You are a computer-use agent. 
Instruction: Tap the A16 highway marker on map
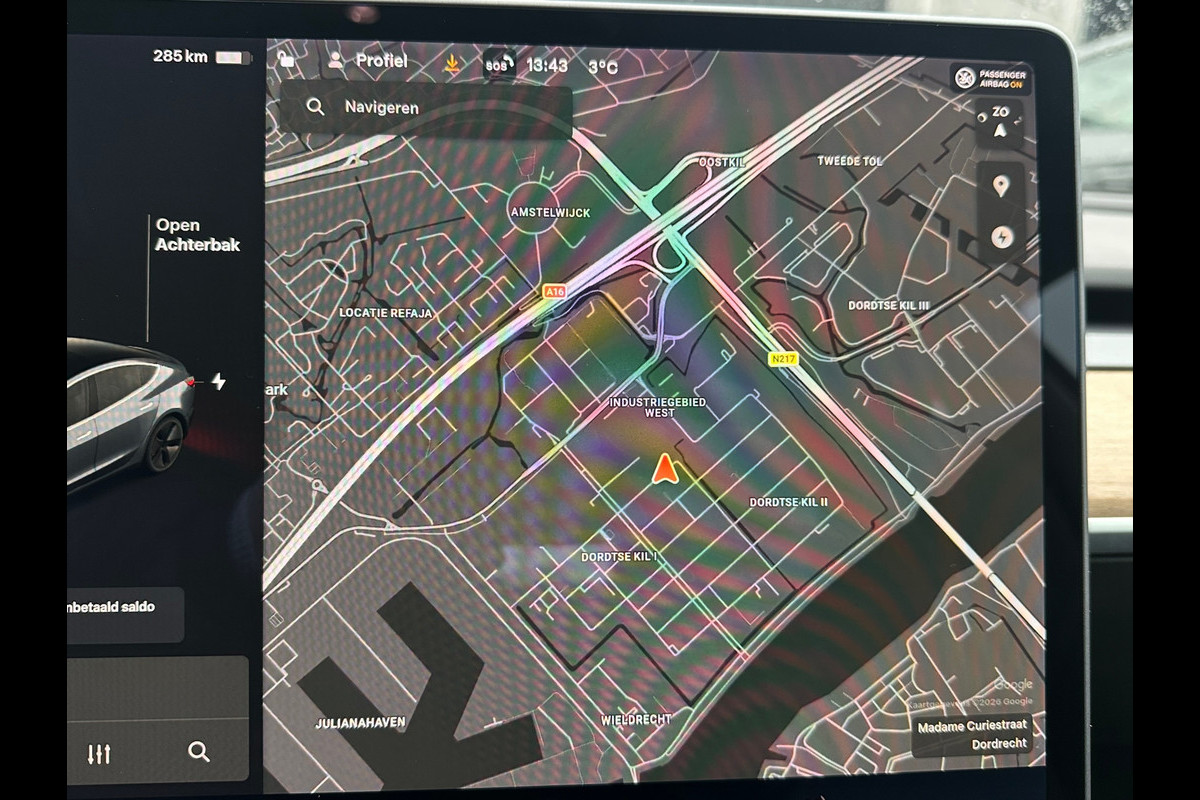[x=553, y=291]
